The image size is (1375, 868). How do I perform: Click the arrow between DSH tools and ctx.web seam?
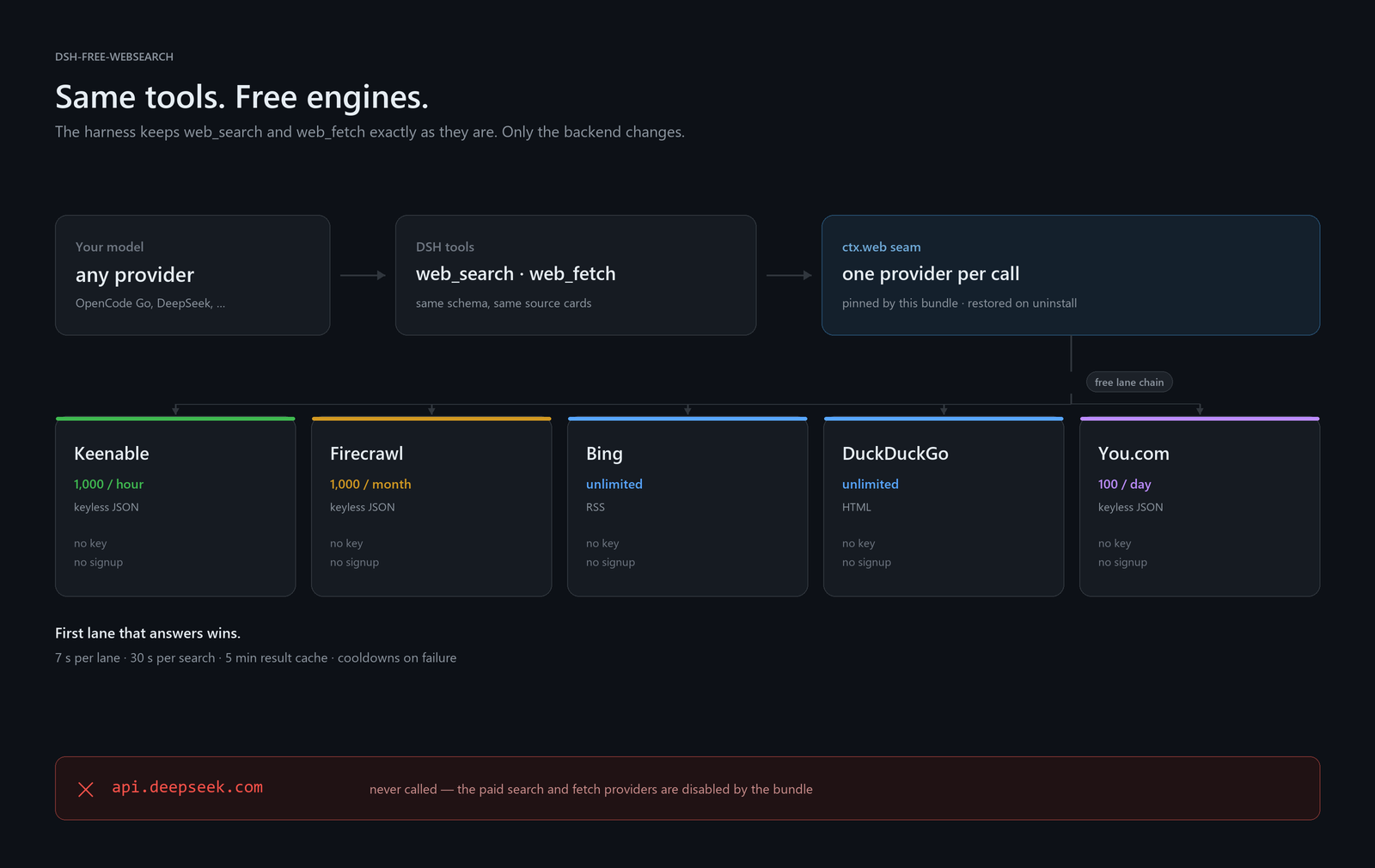(x=789, y=275)
